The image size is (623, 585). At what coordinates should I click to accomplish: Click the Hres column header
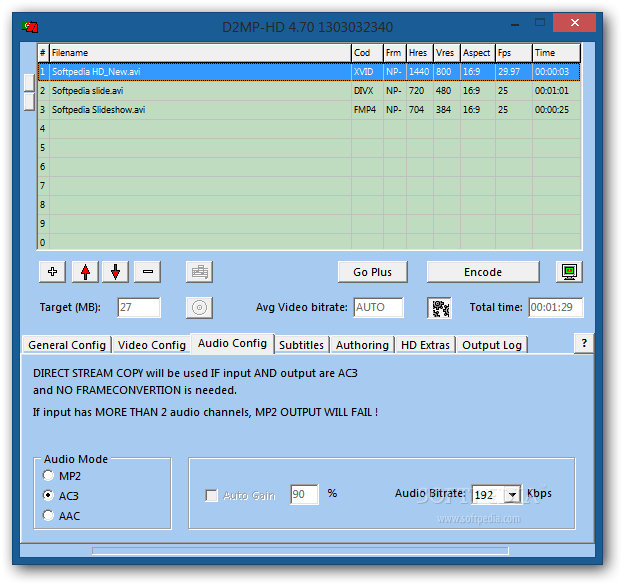point(420,53)
